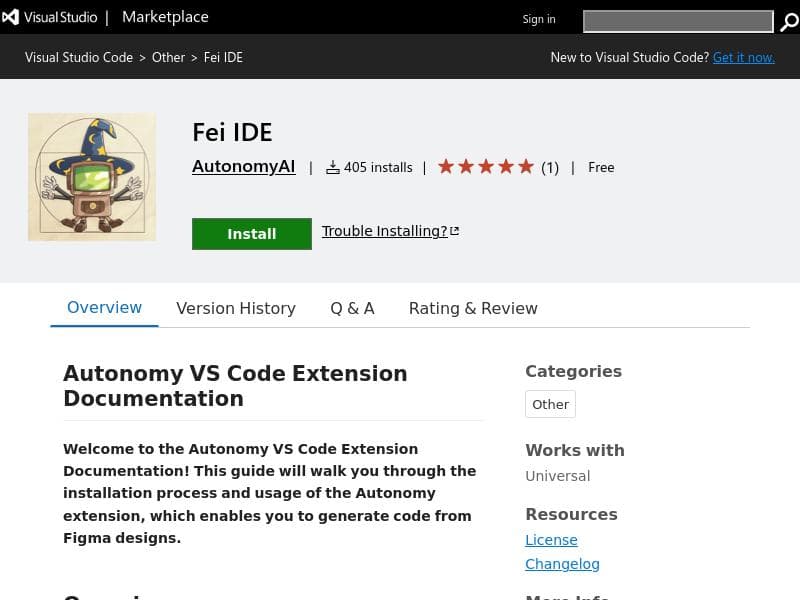
Task: Click the Sign in link
Action: 538,19
